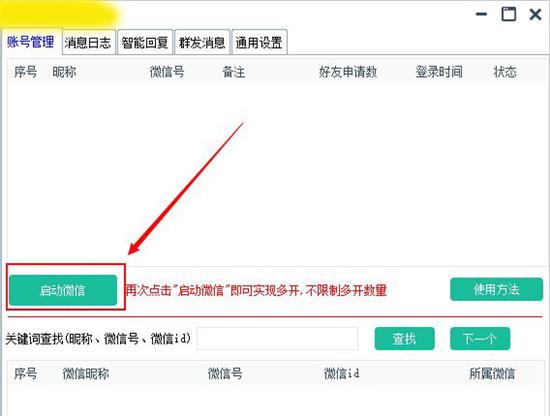The width and height of the screenshot is (550, 416).
Task: Open the 通用设置 tab
Action: tap(259, 42)
